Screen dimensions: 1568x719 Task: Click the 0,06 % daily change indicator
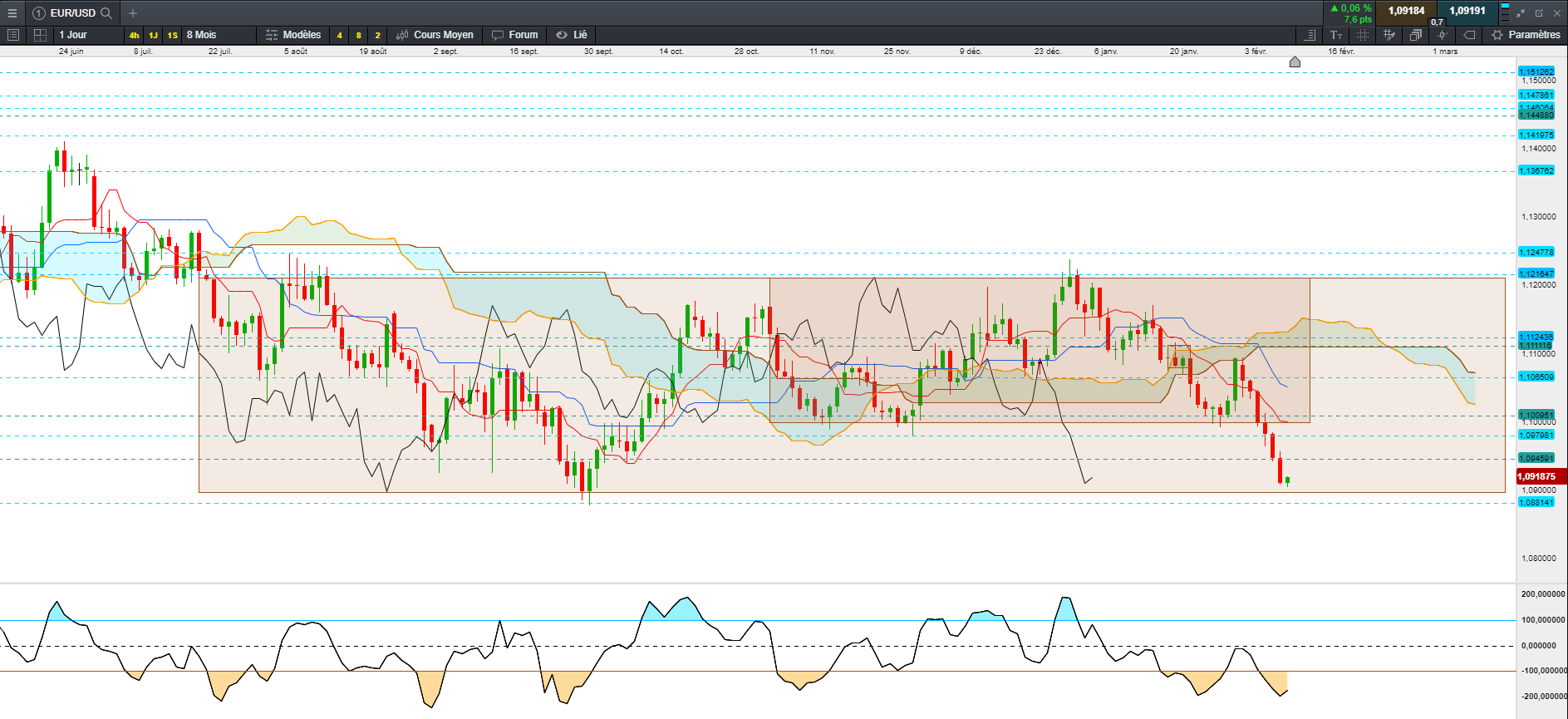click(x=1351, y=8)
